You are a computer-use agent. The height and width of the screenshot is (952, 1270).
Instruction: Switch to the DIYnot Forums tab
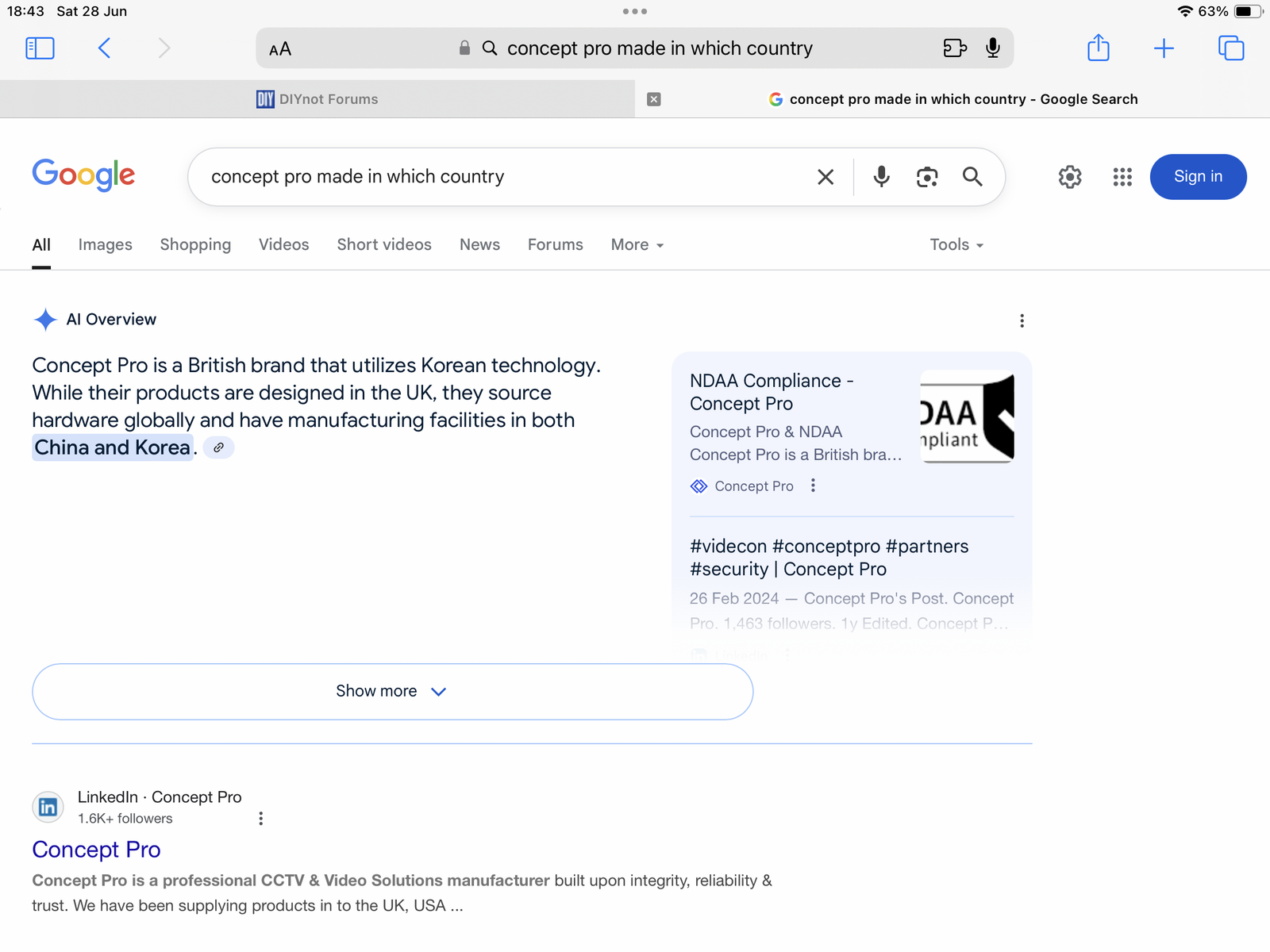point(317,99)
